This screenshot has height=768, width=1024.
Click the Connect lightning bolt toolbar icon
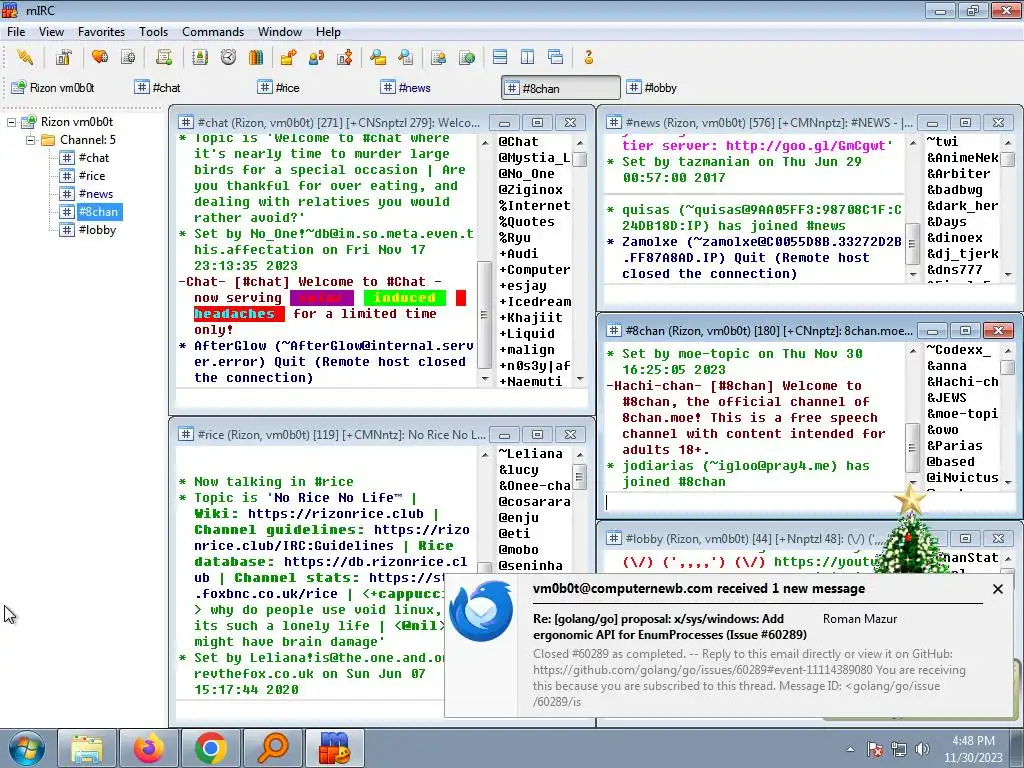25,57
